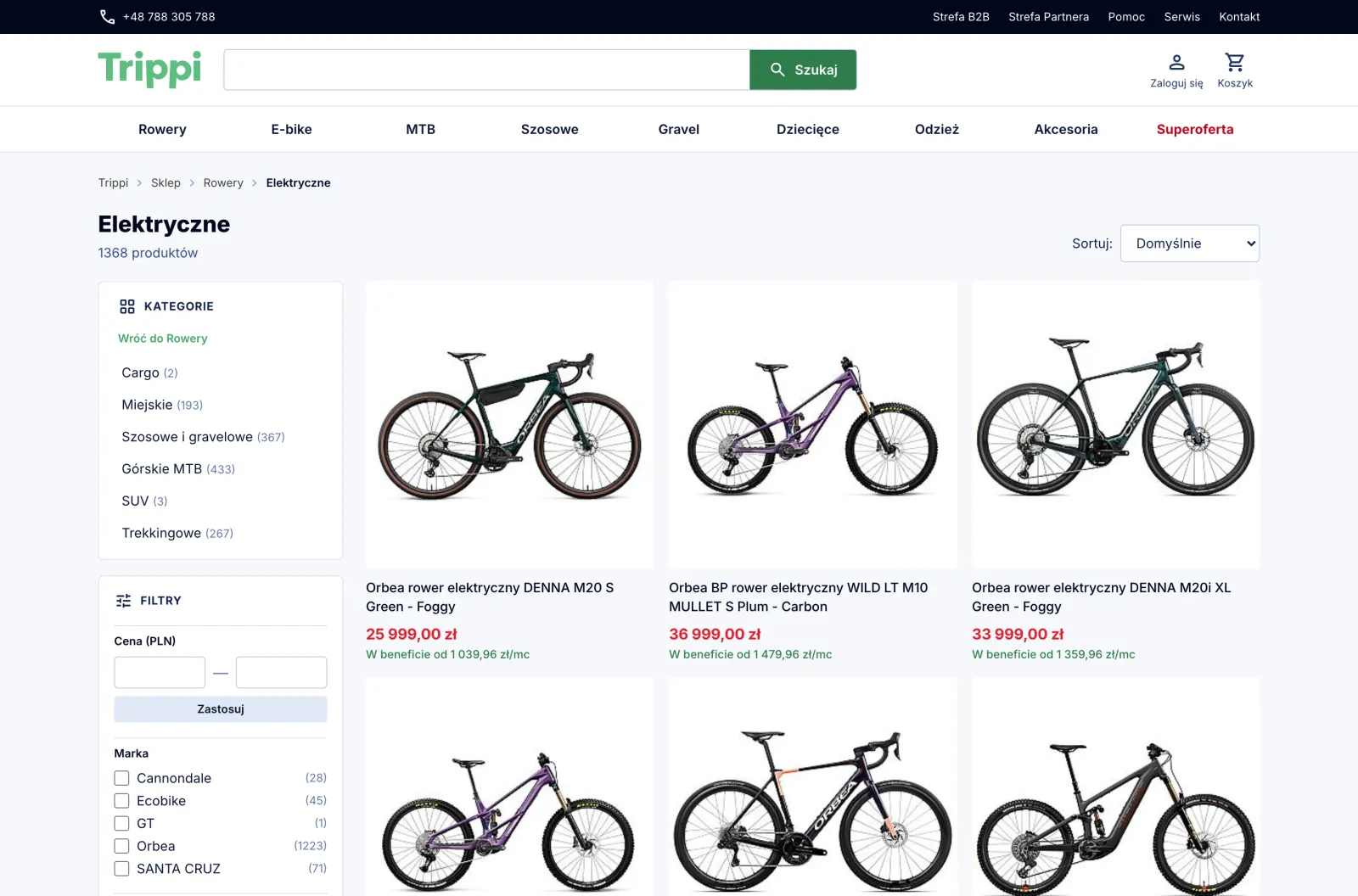Select the Miejskie category
This screenshot has width=1358, height=896.
pos(162,405)
